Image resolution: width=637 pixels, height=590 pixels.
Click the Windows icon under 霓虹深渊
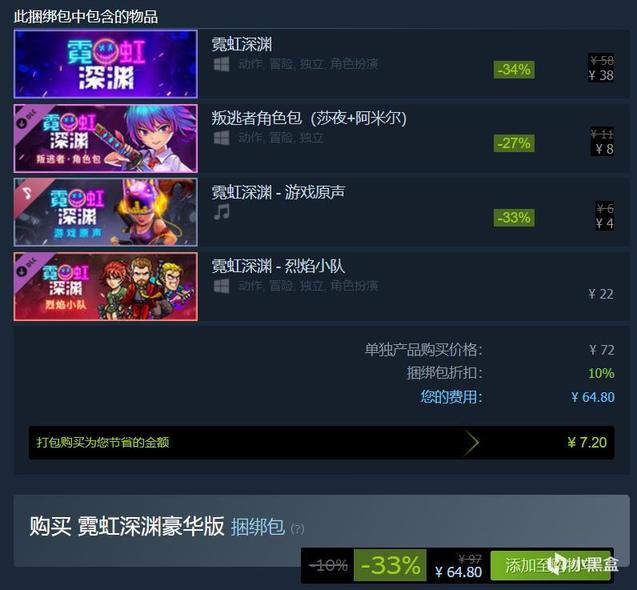221,64
